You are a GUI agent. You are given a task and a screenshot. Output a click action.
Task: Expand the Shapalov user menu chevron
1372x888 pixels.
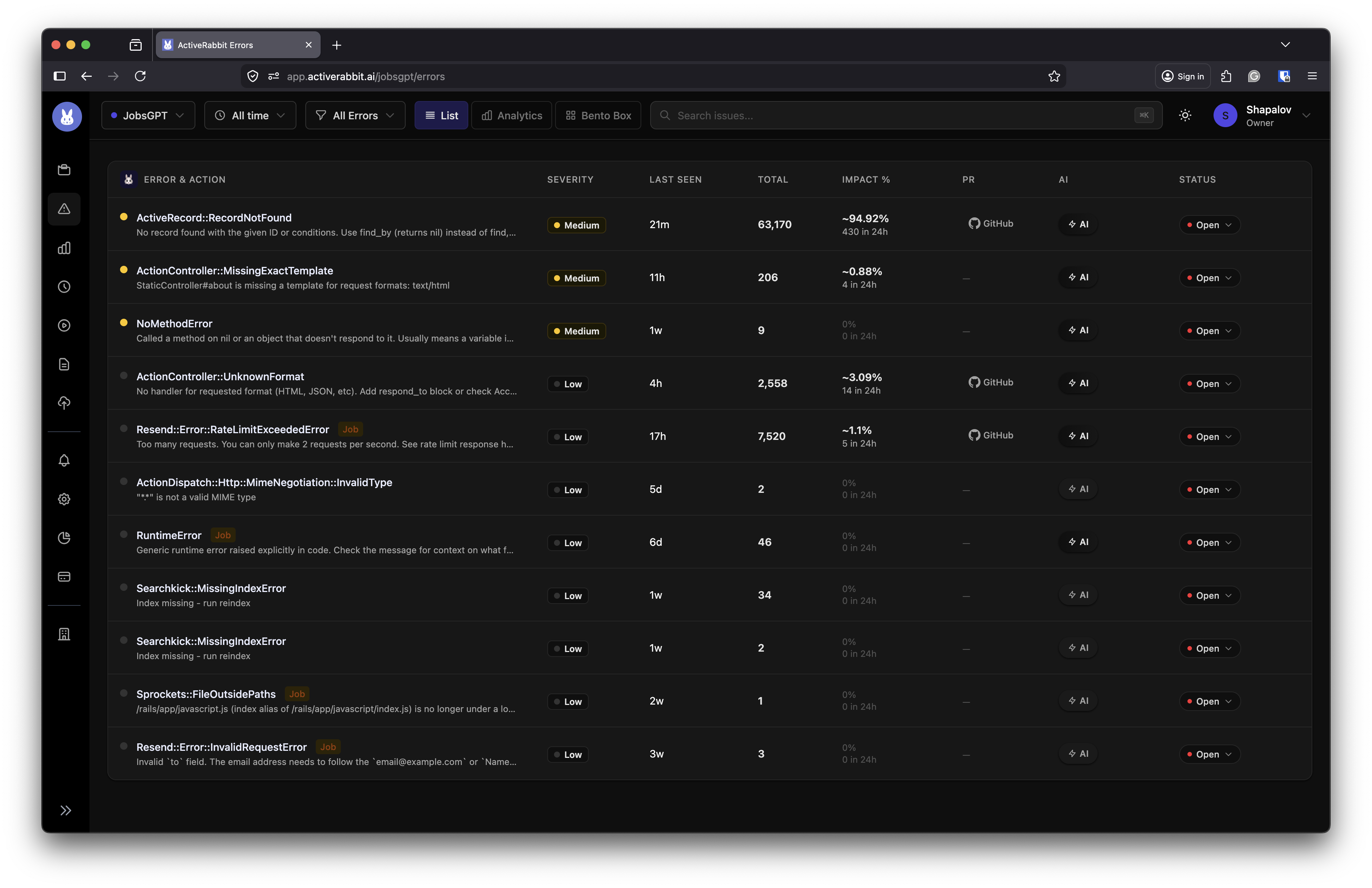pos(1306,116)
